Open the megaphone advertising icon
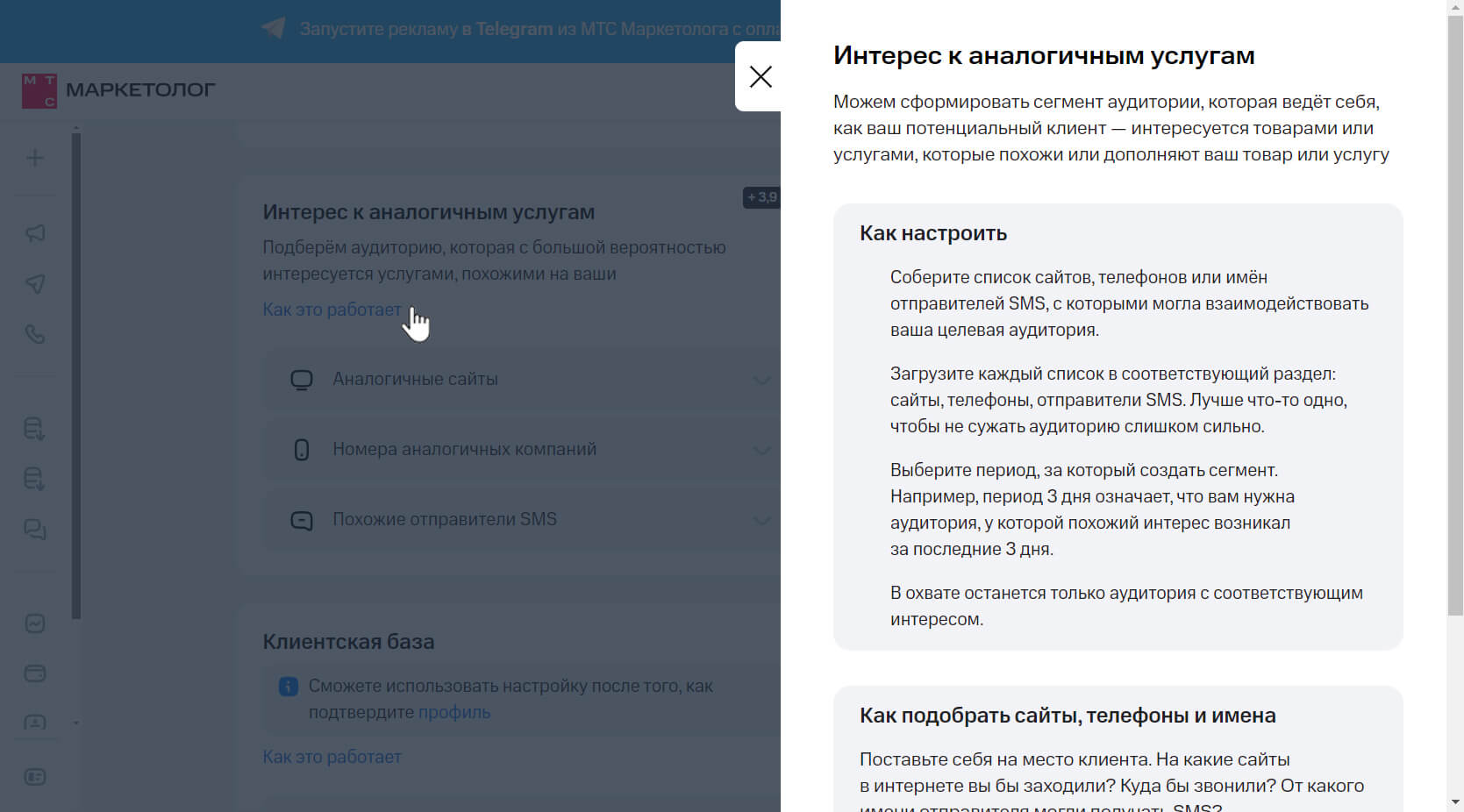The height and width of the screenshot is (812, 1464). pos(35,233)
